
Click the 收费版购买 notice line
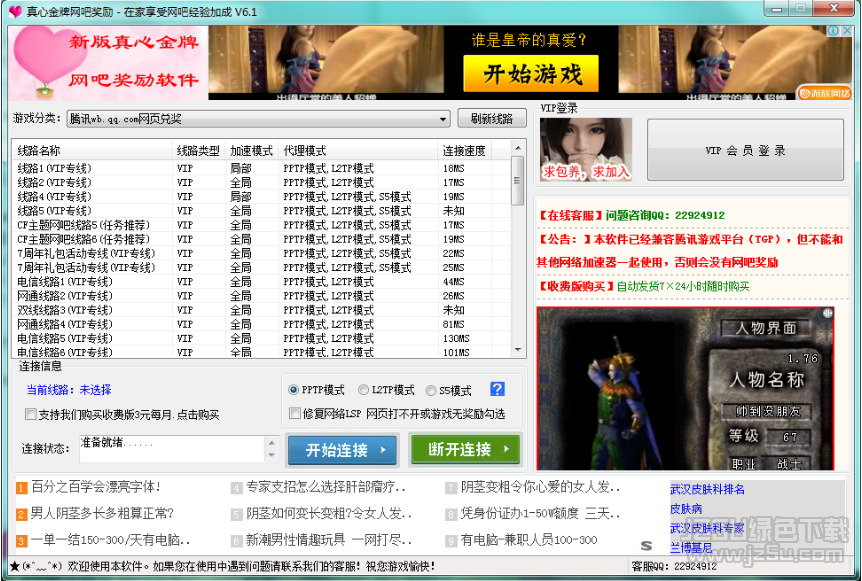pos(643,286)
